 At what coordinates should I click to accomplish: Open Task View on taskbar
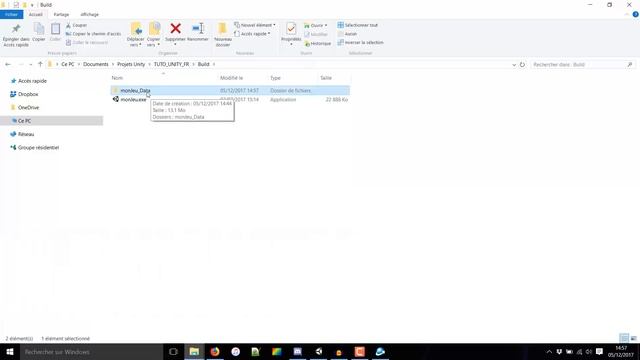pos(173,352)
